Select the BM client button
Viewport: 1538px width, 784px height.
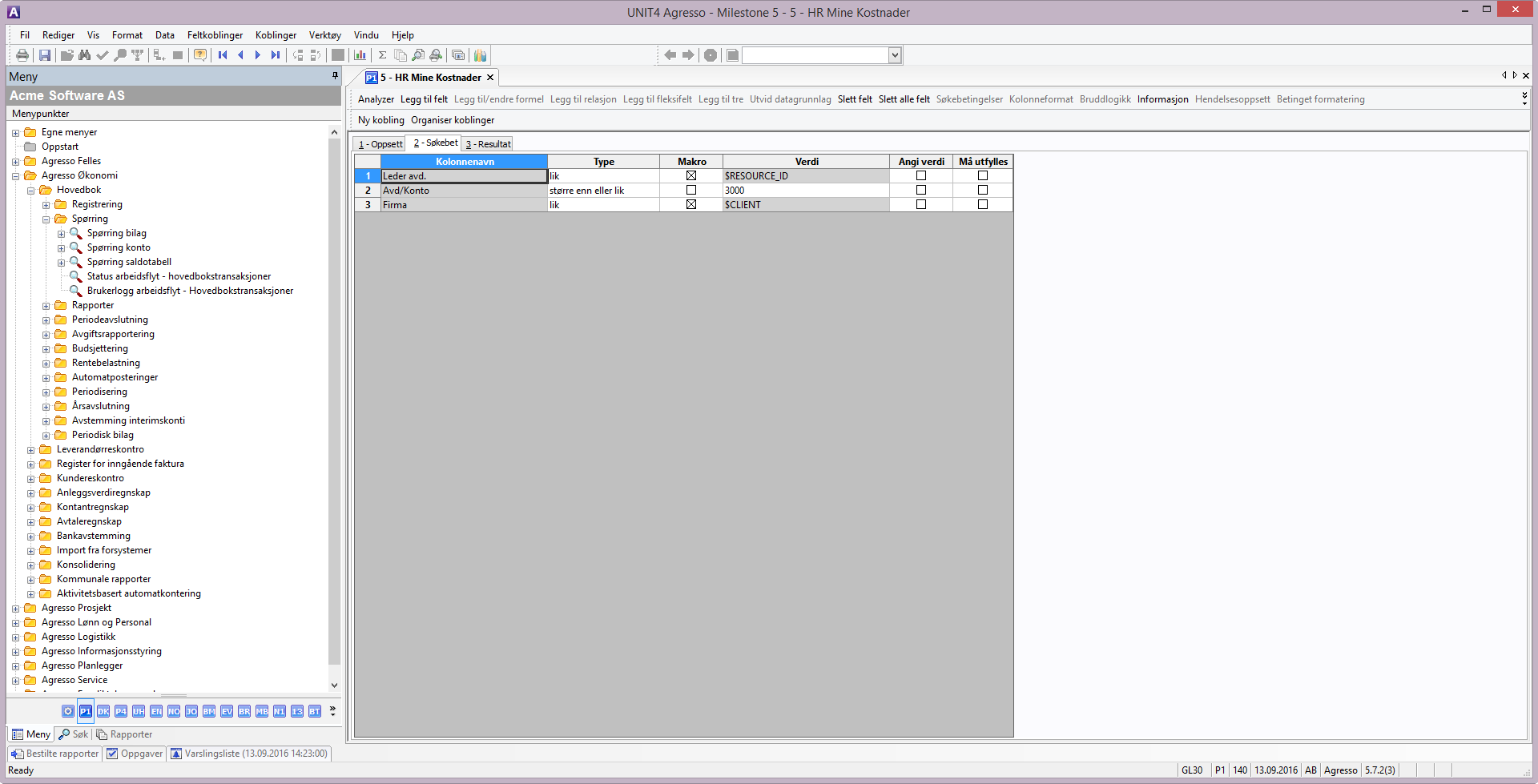coord(209,711)
